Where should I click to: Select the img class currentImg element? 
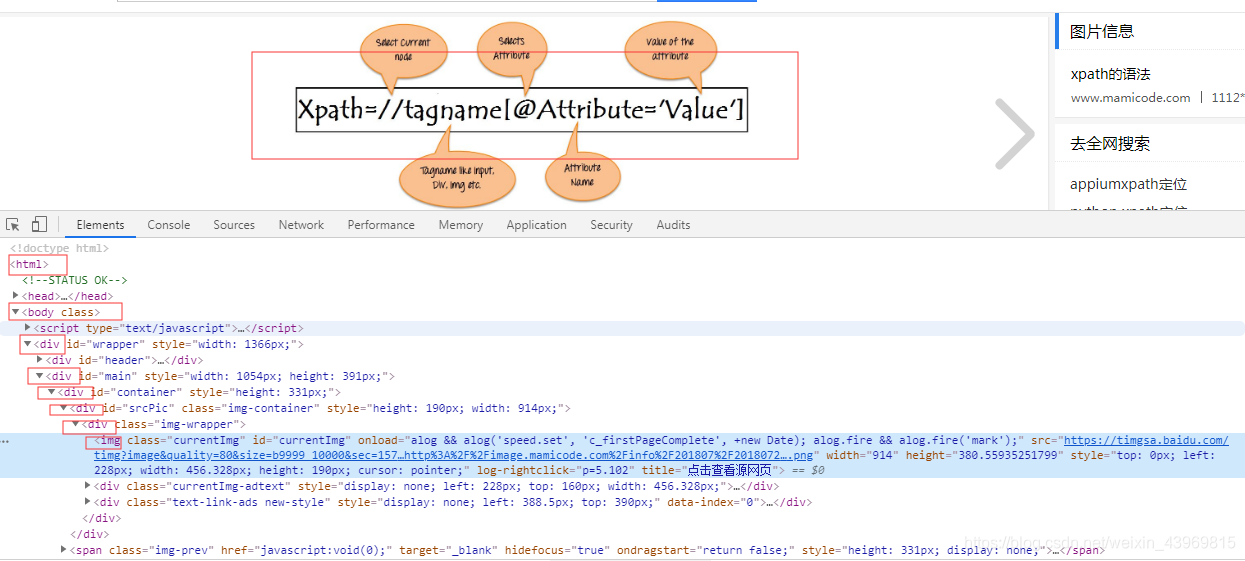click(622, 455)
